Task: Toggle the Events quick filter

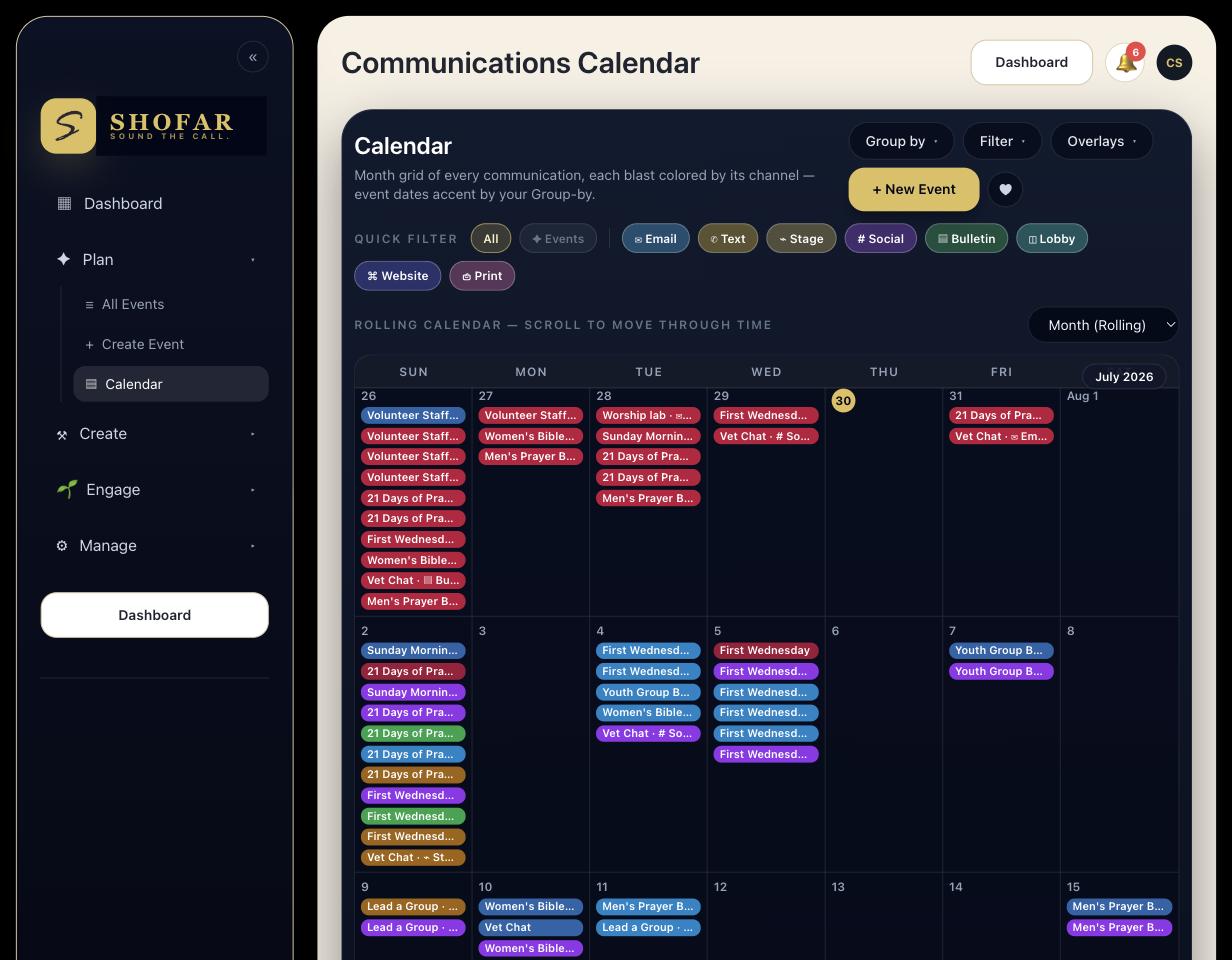Action: pyautogui.click(x=558, y=239)
